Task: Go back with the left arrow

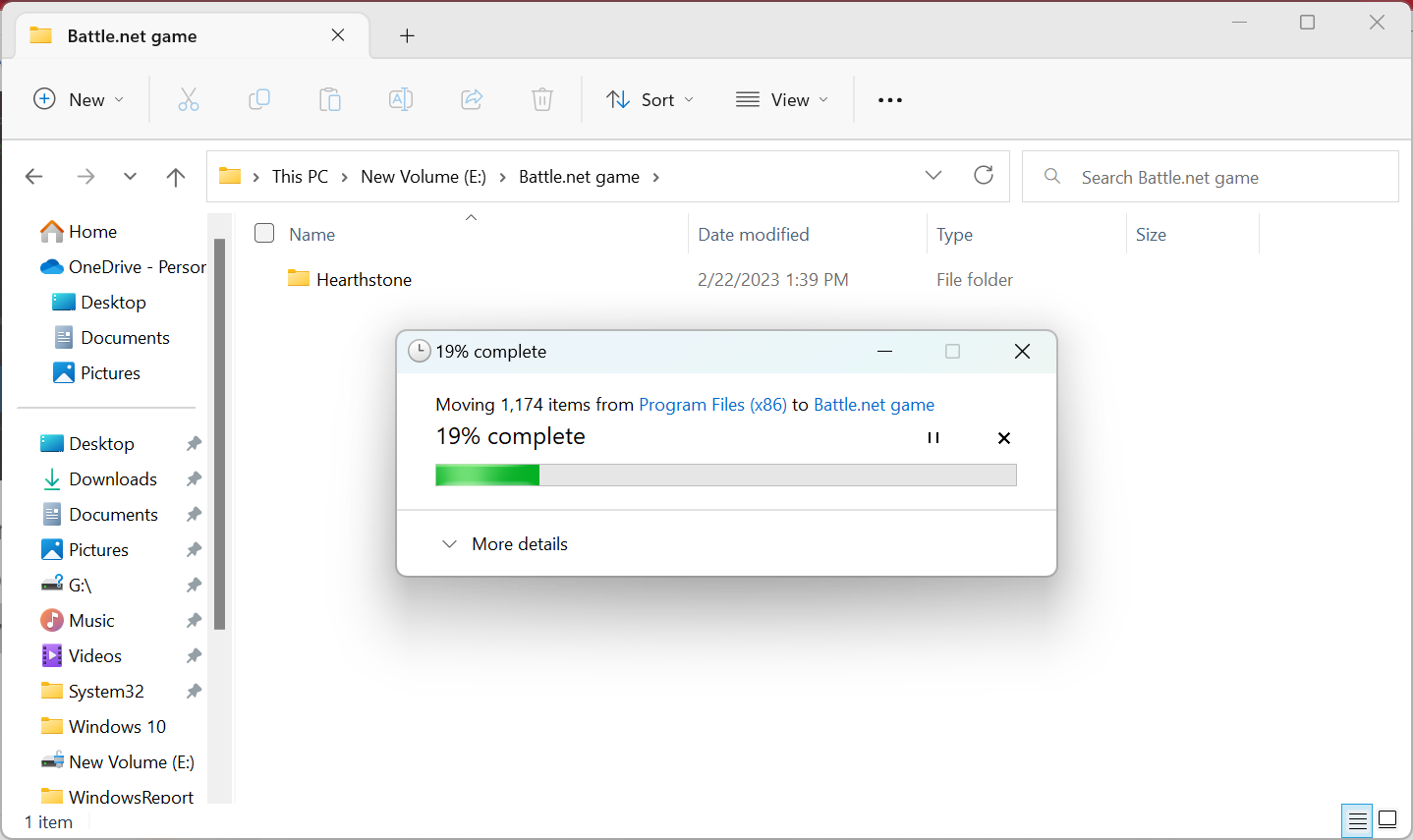Action: (x=34, y=177)
